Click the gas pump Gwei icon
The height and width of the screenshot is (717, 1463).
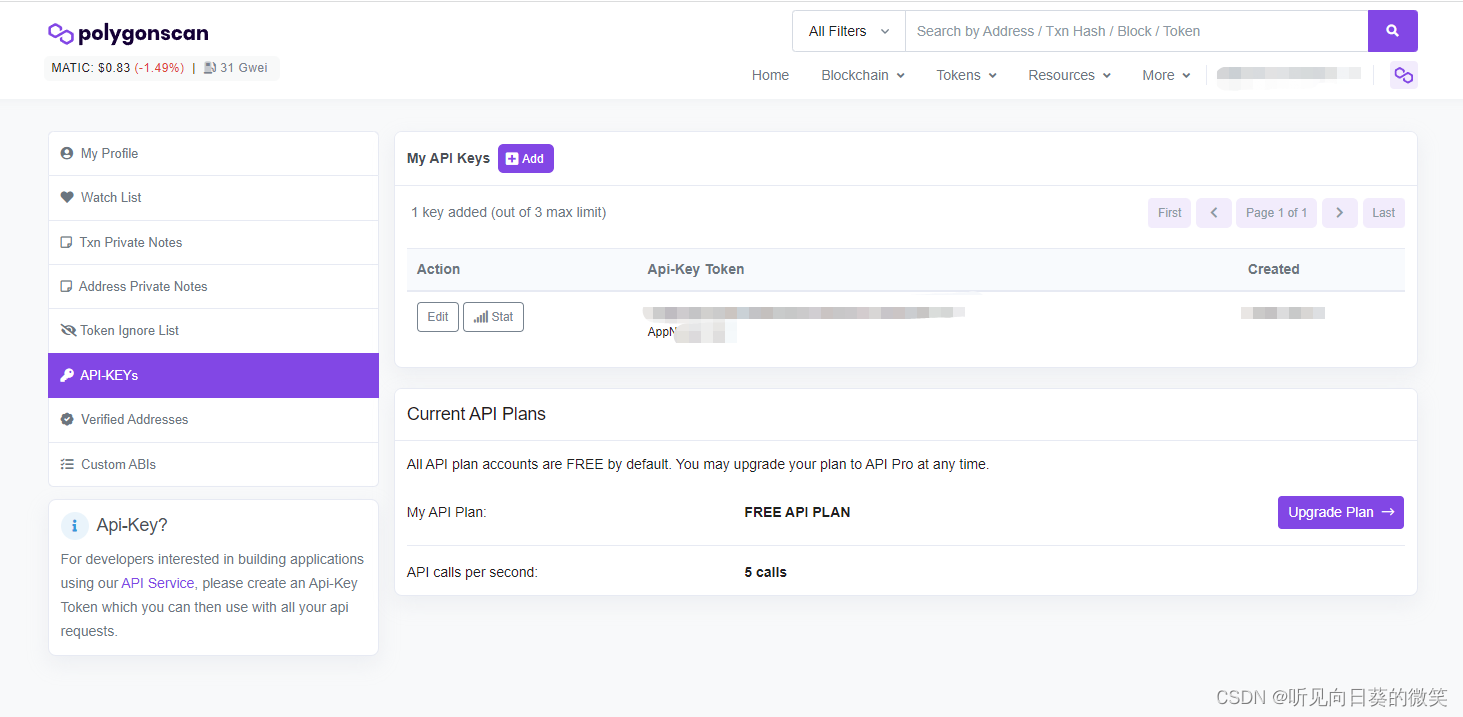(x=210, y=68)
